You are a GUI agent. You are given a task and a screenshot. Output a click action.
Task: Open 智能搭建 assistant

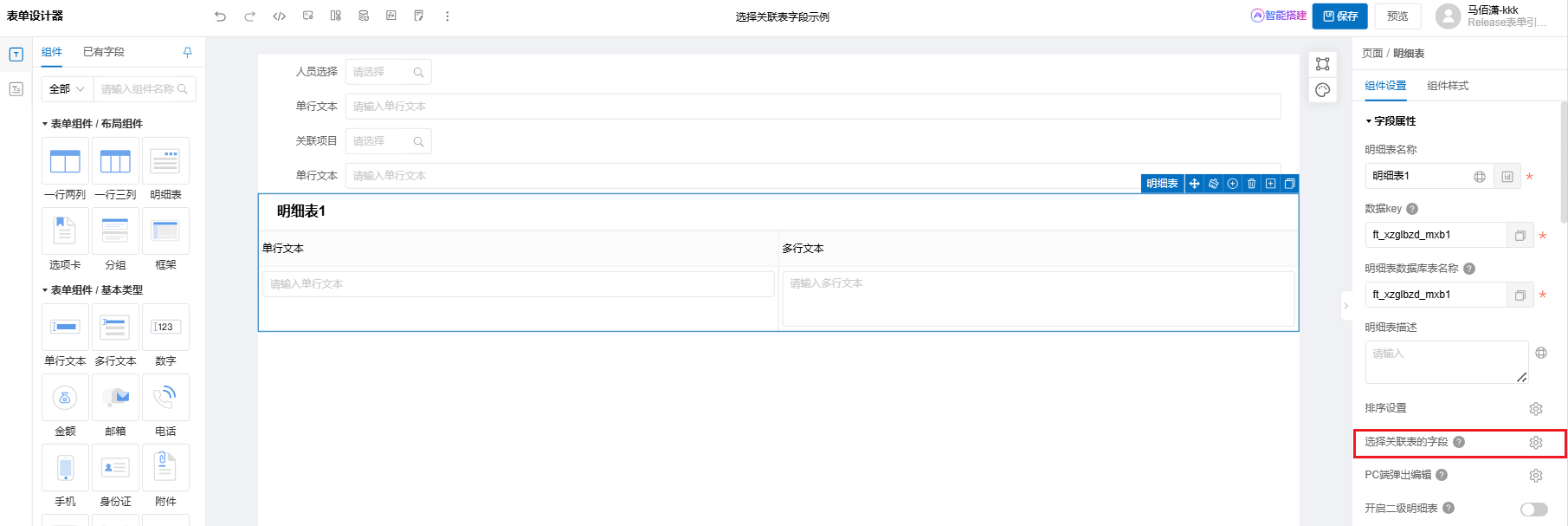1279,16
